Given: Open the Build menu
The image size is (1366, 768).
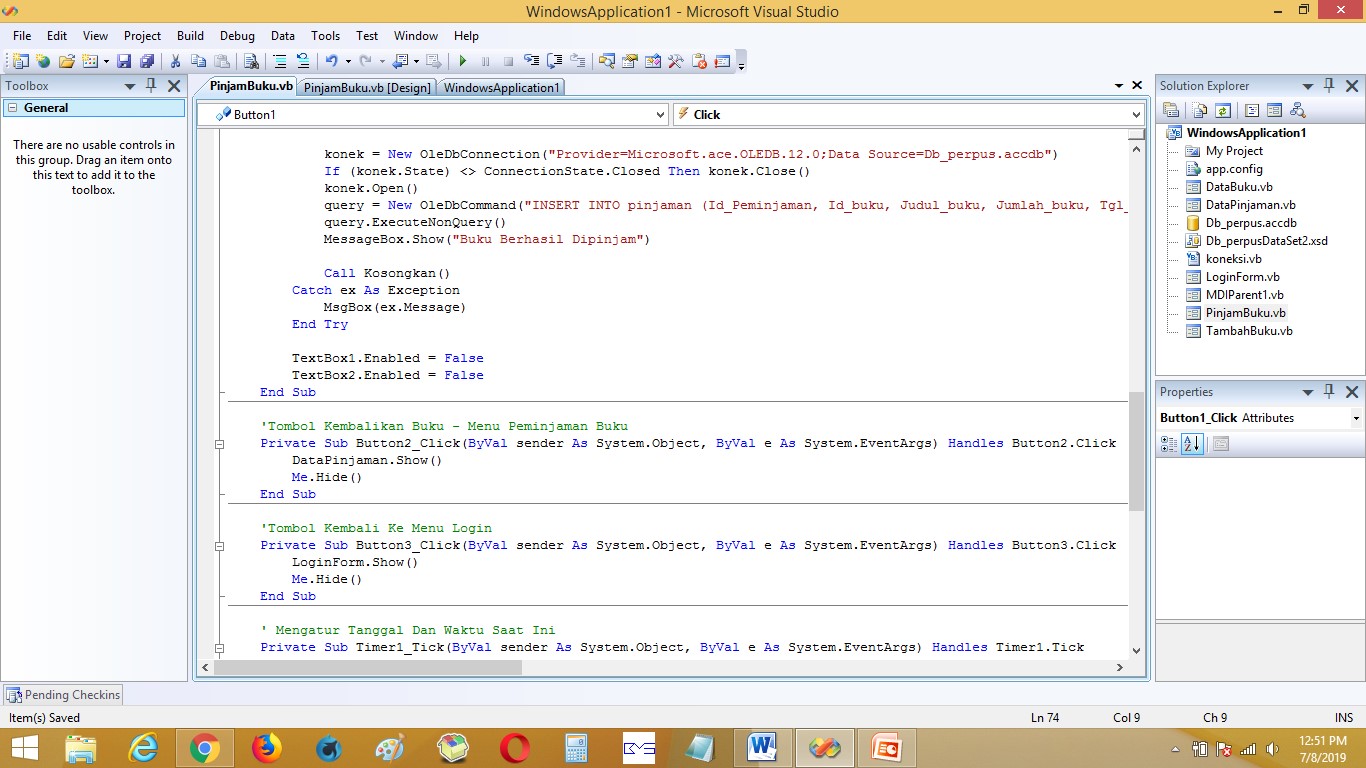Looking at the screenshot, I should point(190,35).
